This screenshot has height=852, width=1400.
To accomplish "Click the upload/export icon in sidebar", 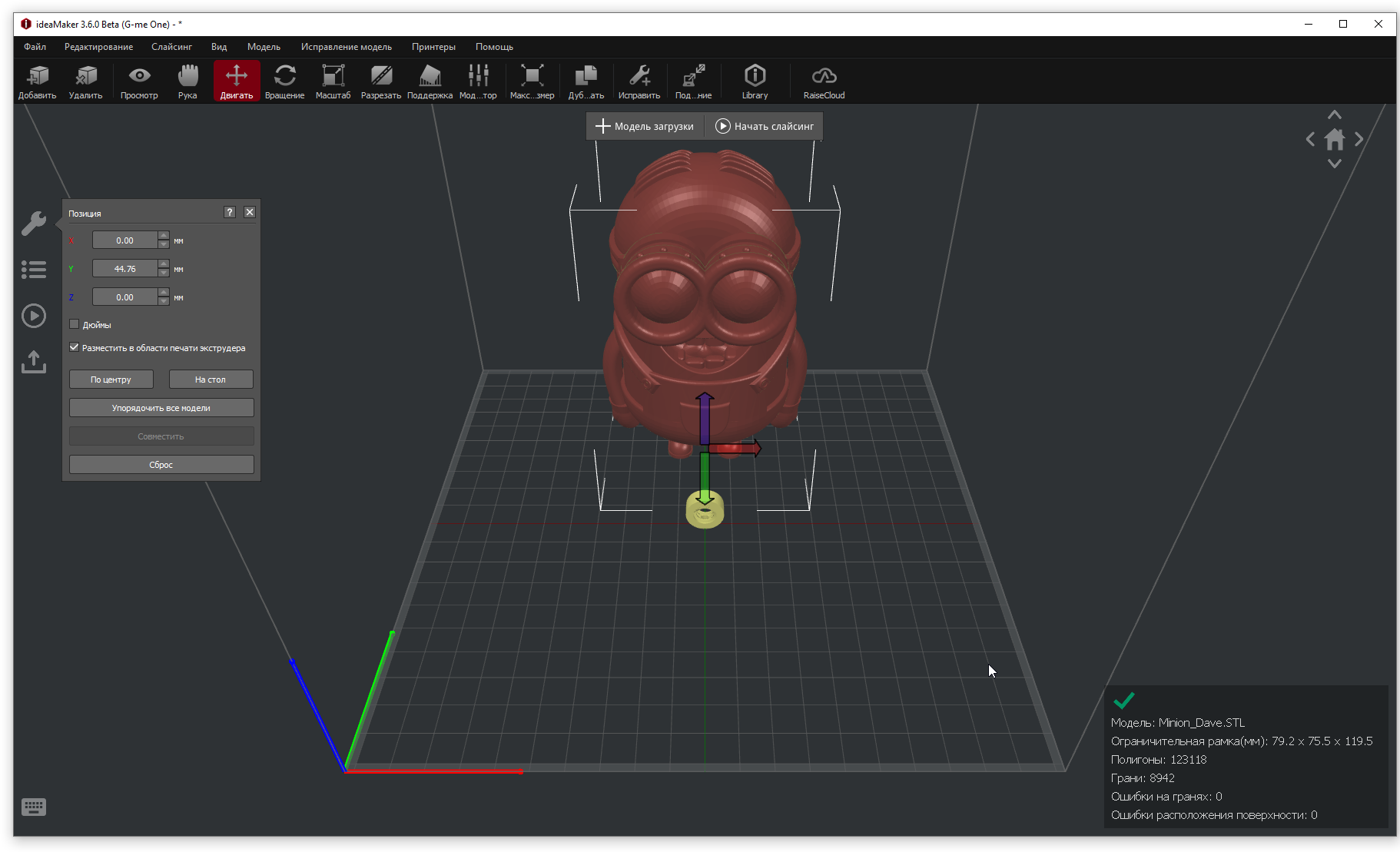I will point(34,362).
